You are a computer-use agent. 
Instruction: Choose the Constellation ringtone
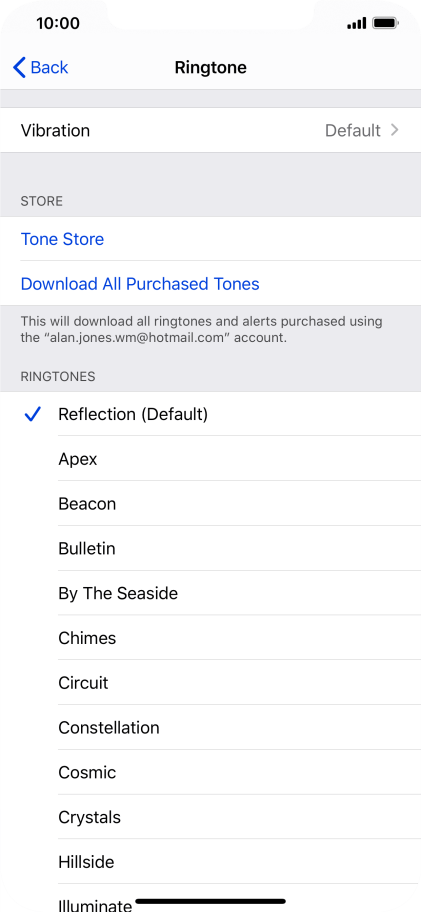pos(210,728)
